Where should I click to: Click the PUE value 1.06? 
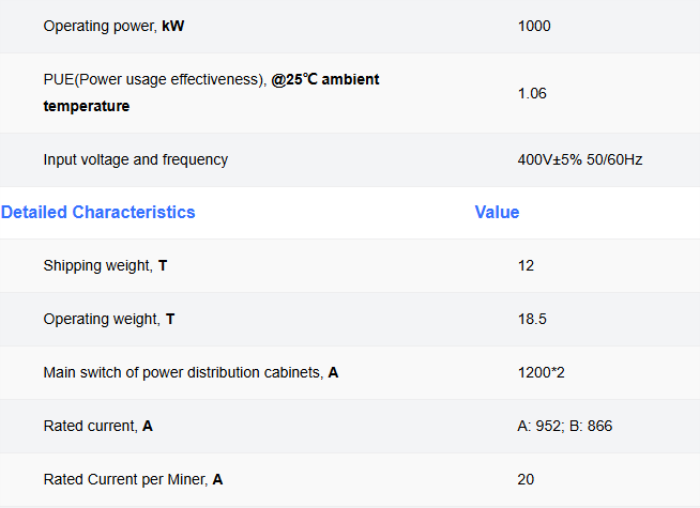point(532,93)
